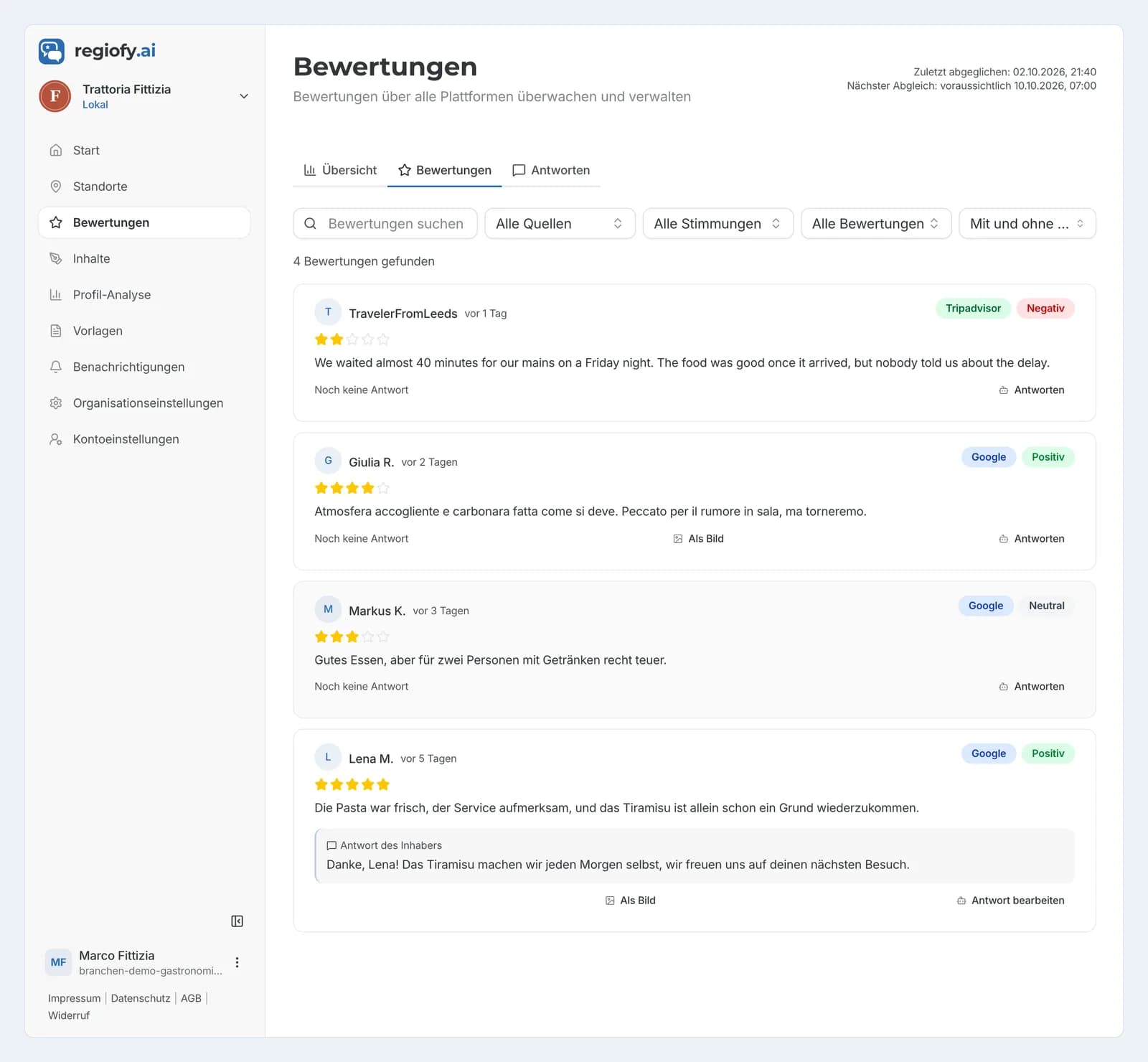
Task: Open the Mit und ohne ... dropdown
Action: pyautogui.click(x=1027, y=224)
